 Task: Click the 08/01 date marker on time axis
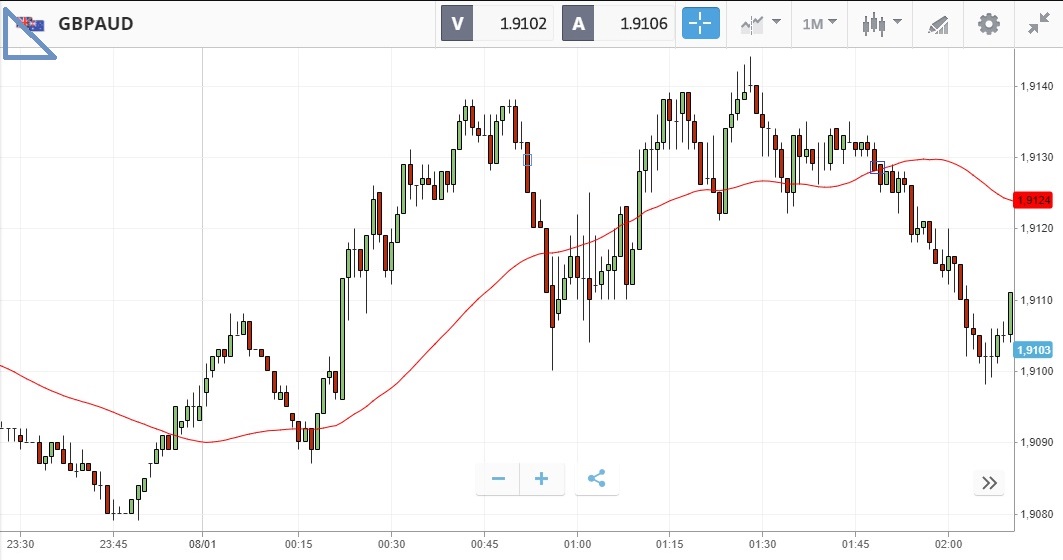tap(203, 544)
